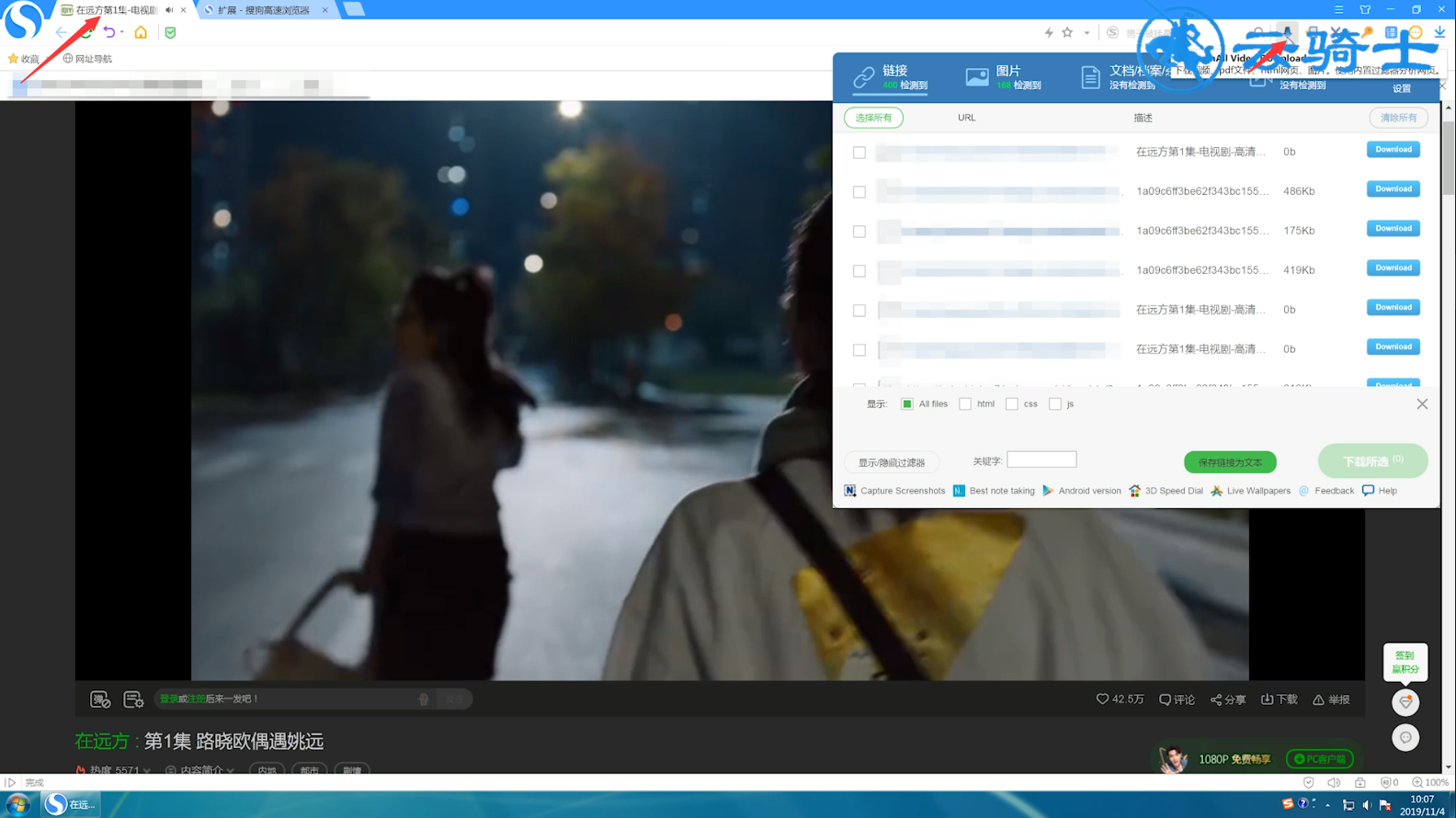
Task: Open a new browser tab
Action: pyautogui.click(x=353, y=10)
